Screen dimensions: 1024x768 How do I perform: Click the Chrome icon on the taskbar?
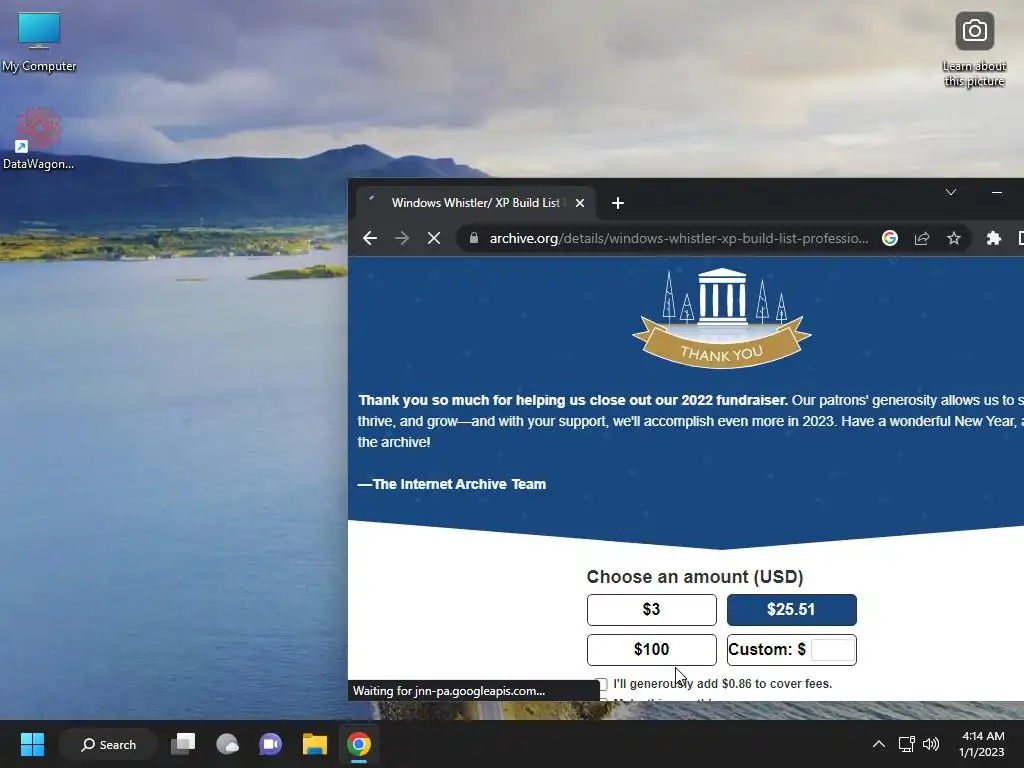(359, 744)
